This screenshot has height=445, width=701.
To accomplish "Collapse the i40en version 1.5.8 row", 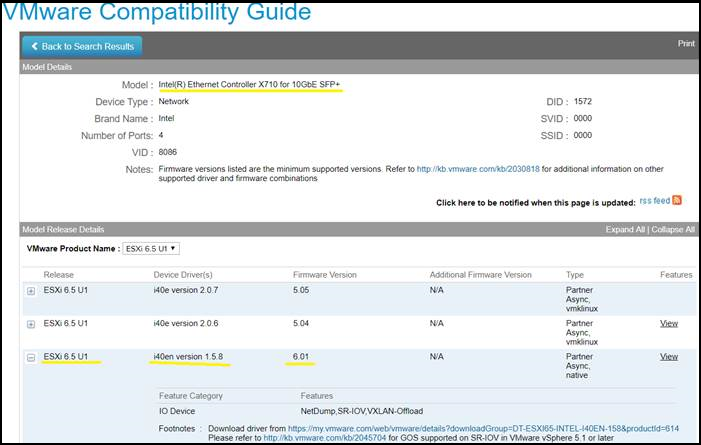I will [31, 358].
